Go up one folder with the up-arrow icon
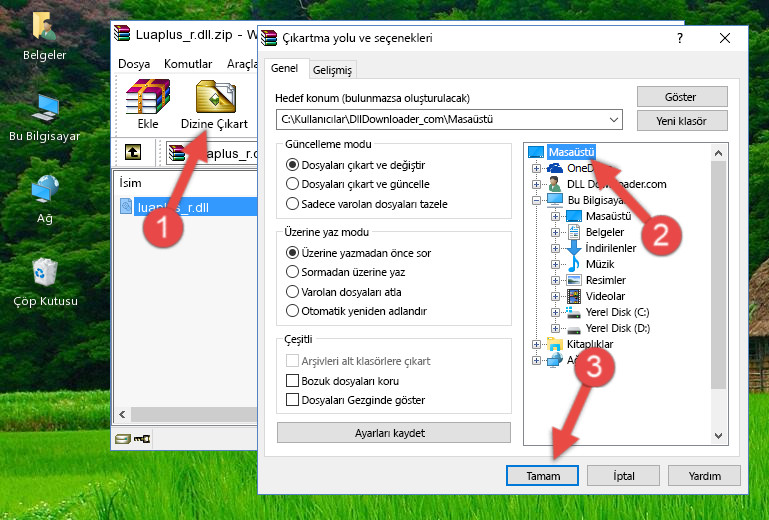This screenshot has height=520, width=769. click(133, 152)
